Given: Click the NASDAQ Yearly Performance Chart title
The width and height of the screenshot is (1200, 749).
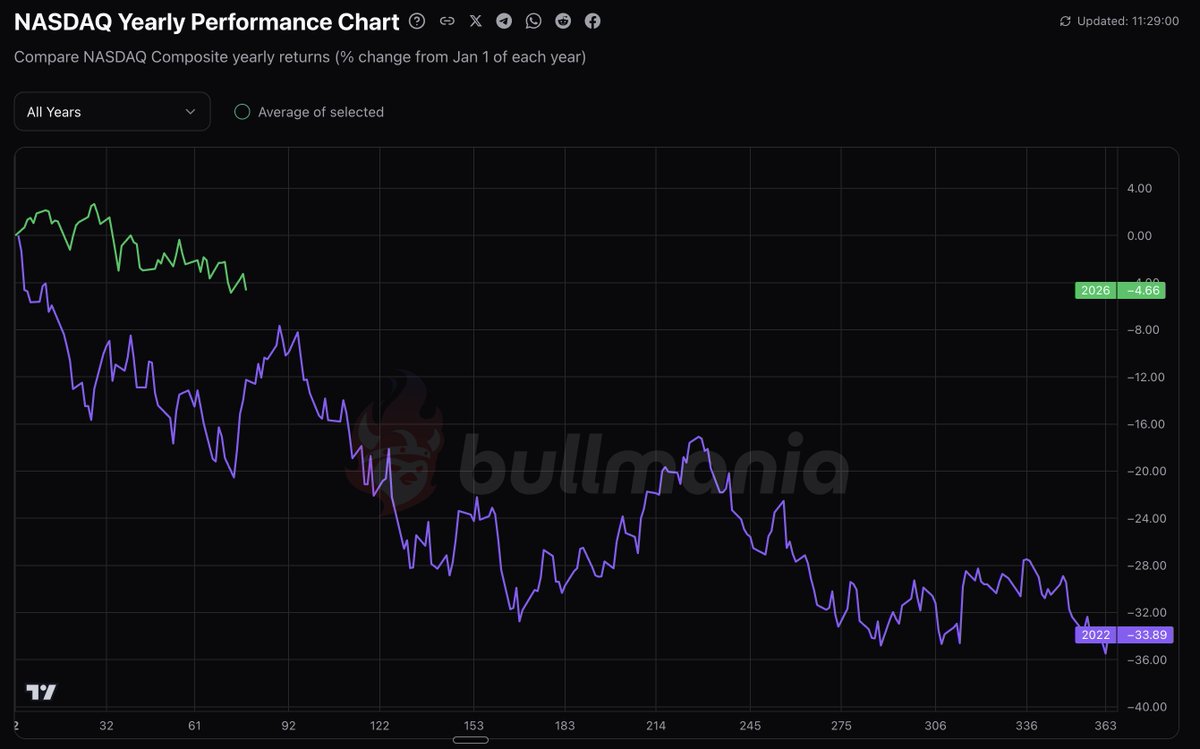Looking at the screenshot, I should (207, 22).
